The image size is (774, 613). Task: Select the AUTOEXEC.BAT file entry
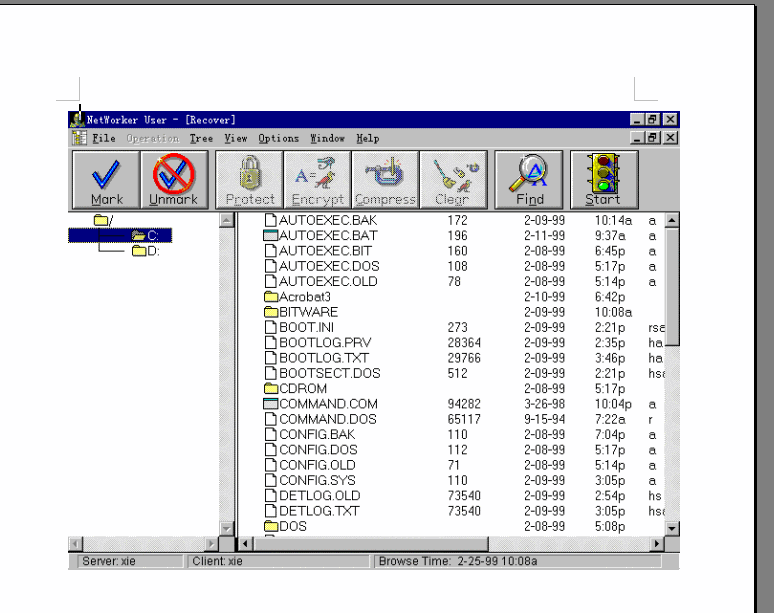[x=313, y=235]
